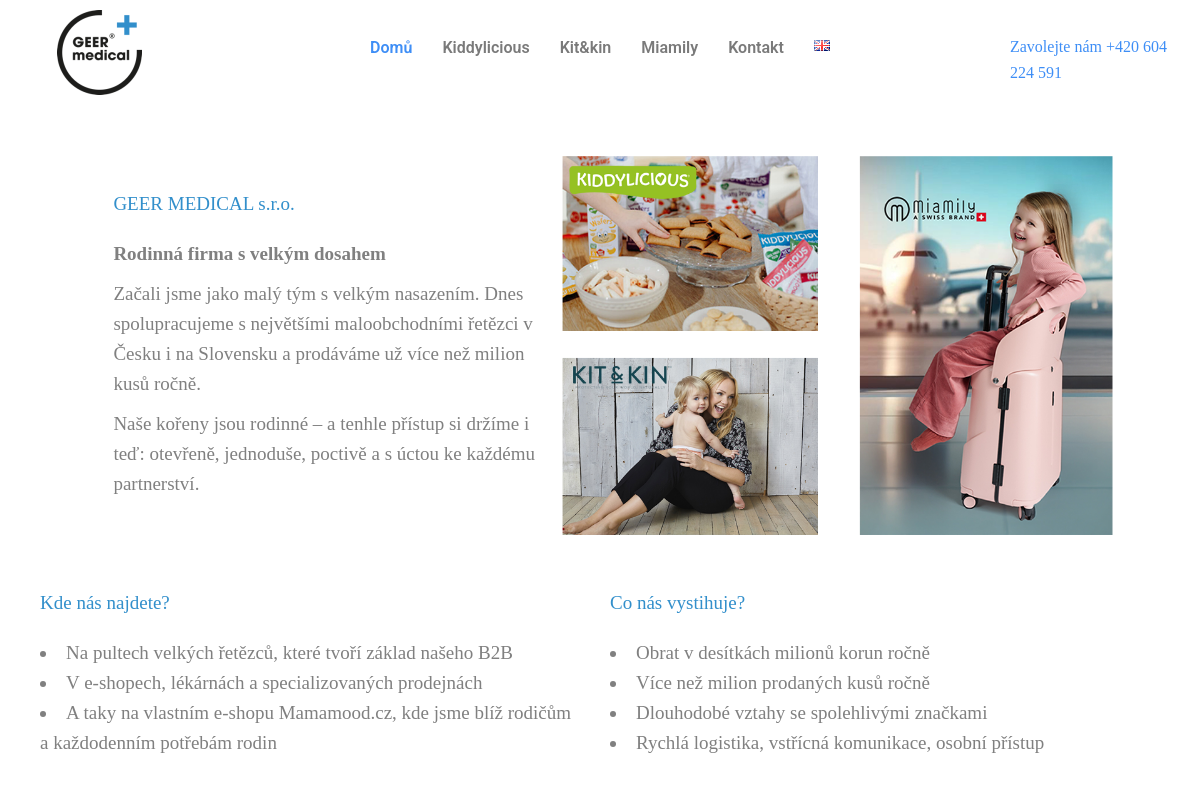
Task: Open the Kiddylicious menu item
Action: point(486,47)
